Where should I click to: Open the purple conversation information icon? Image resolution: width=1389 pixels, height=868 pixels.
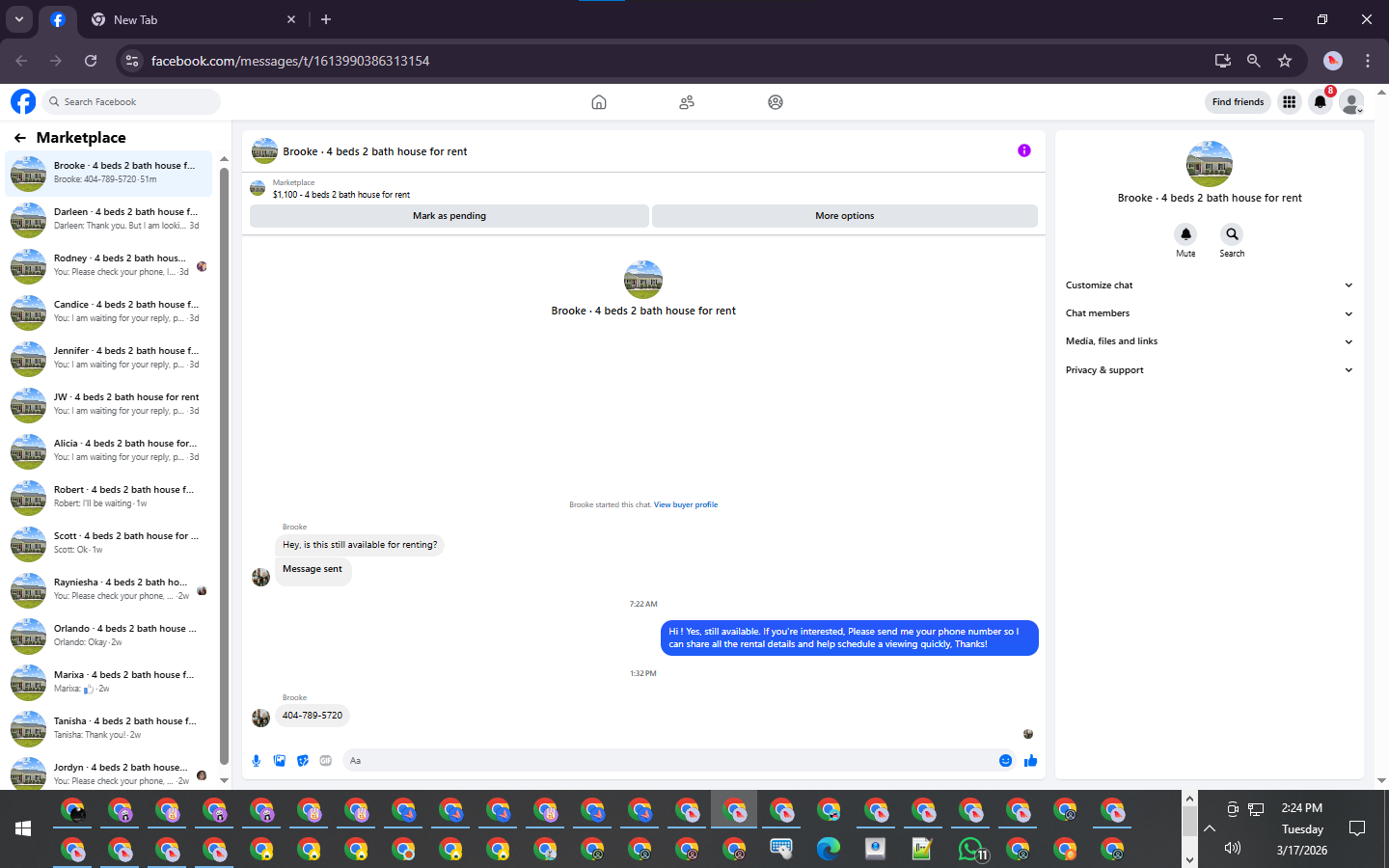tap(1024, 150)
